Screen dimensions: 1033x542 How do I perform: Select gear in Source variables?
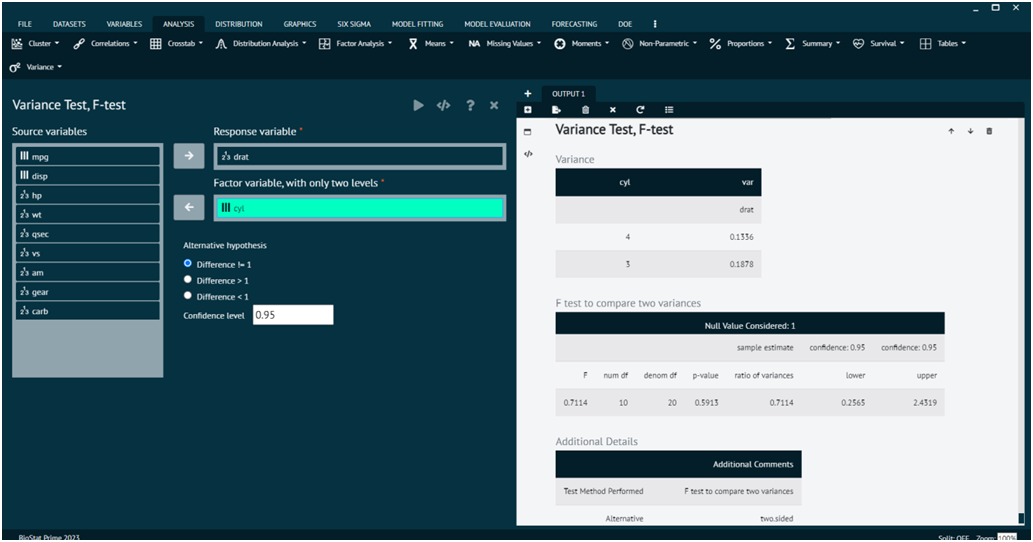(x=88, y=292)
